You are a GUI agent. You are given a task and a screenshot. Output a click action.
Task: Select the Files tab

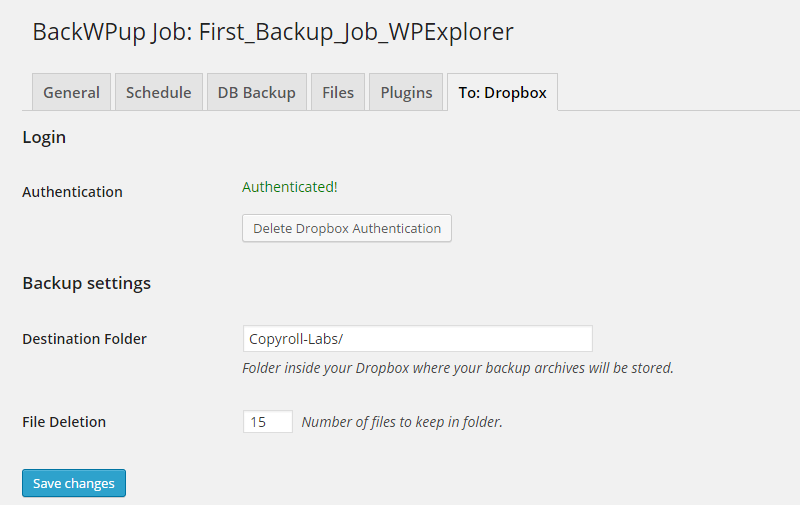tap(338, 92)
